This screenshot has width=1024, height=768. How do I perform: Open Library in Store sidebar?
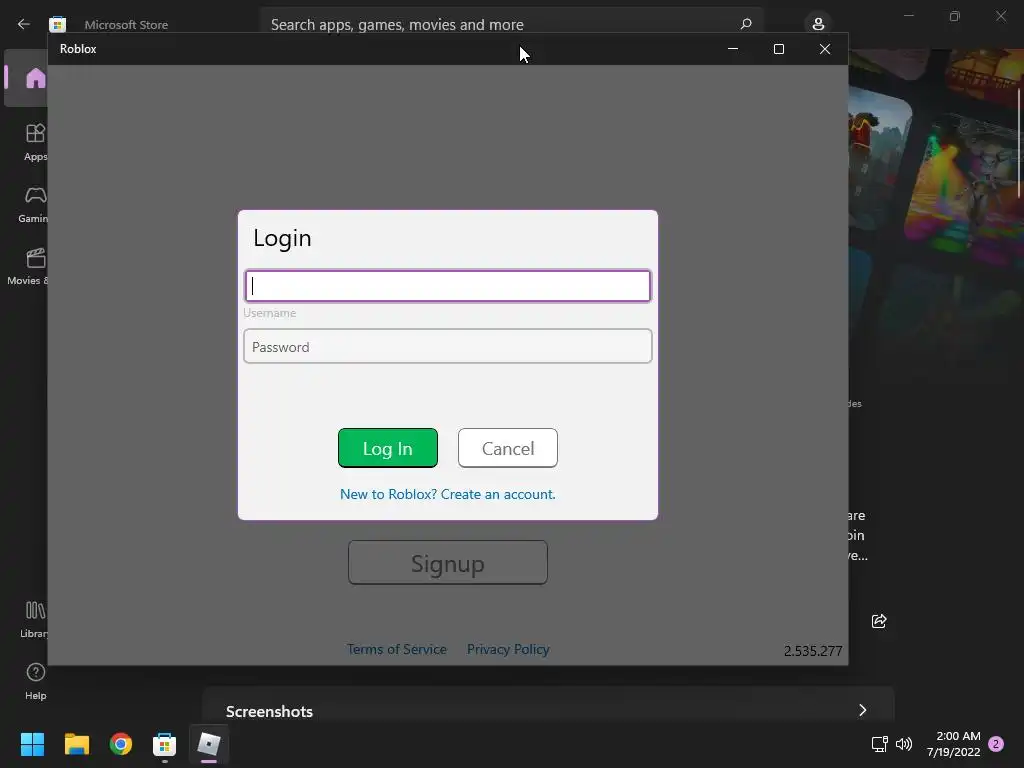(34, 619)
